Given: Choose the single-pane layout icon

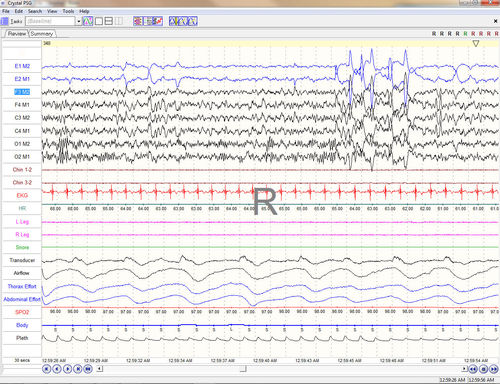Looking at the screenshot, I should coord(99,21).
